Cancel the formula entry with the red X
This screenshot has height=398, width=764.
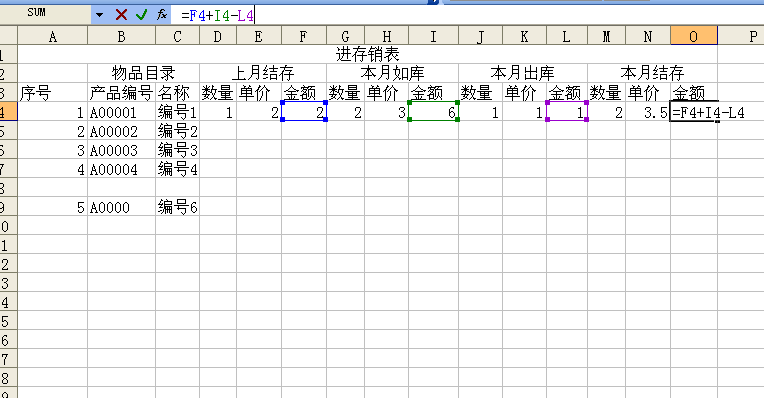121,15
